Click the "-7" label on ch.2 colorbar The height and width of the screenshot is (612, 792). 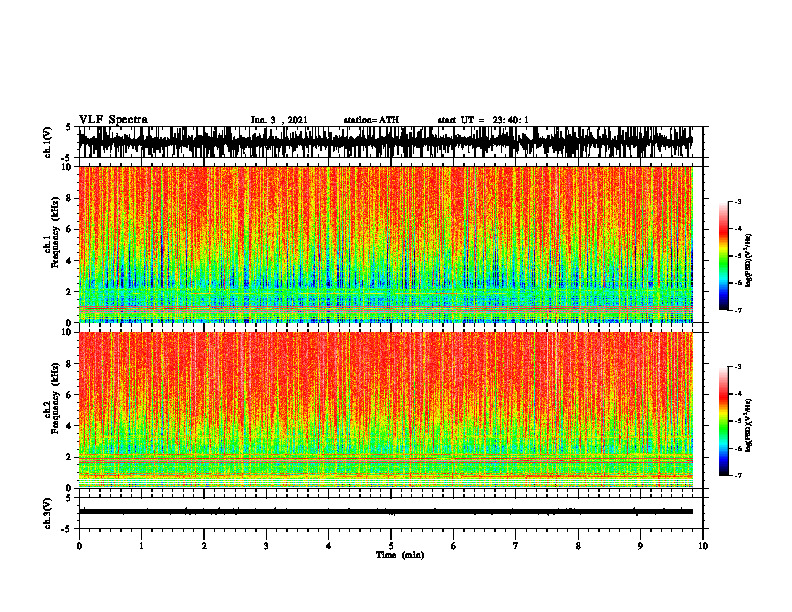pos(738,476)
